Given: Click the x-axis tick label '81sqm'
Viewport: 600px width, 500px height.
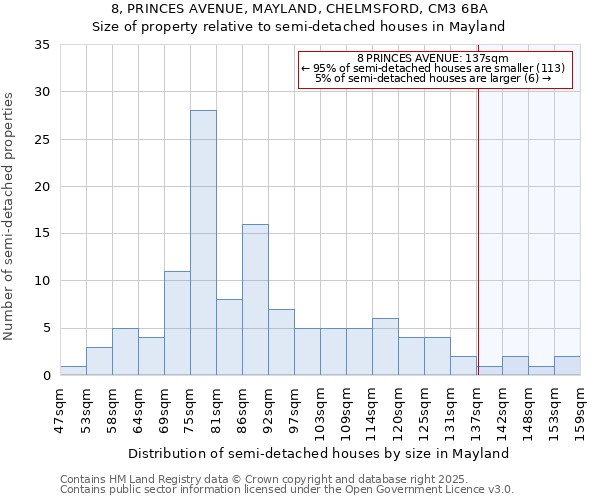Looking at the screenshot, I should point(215,411).
